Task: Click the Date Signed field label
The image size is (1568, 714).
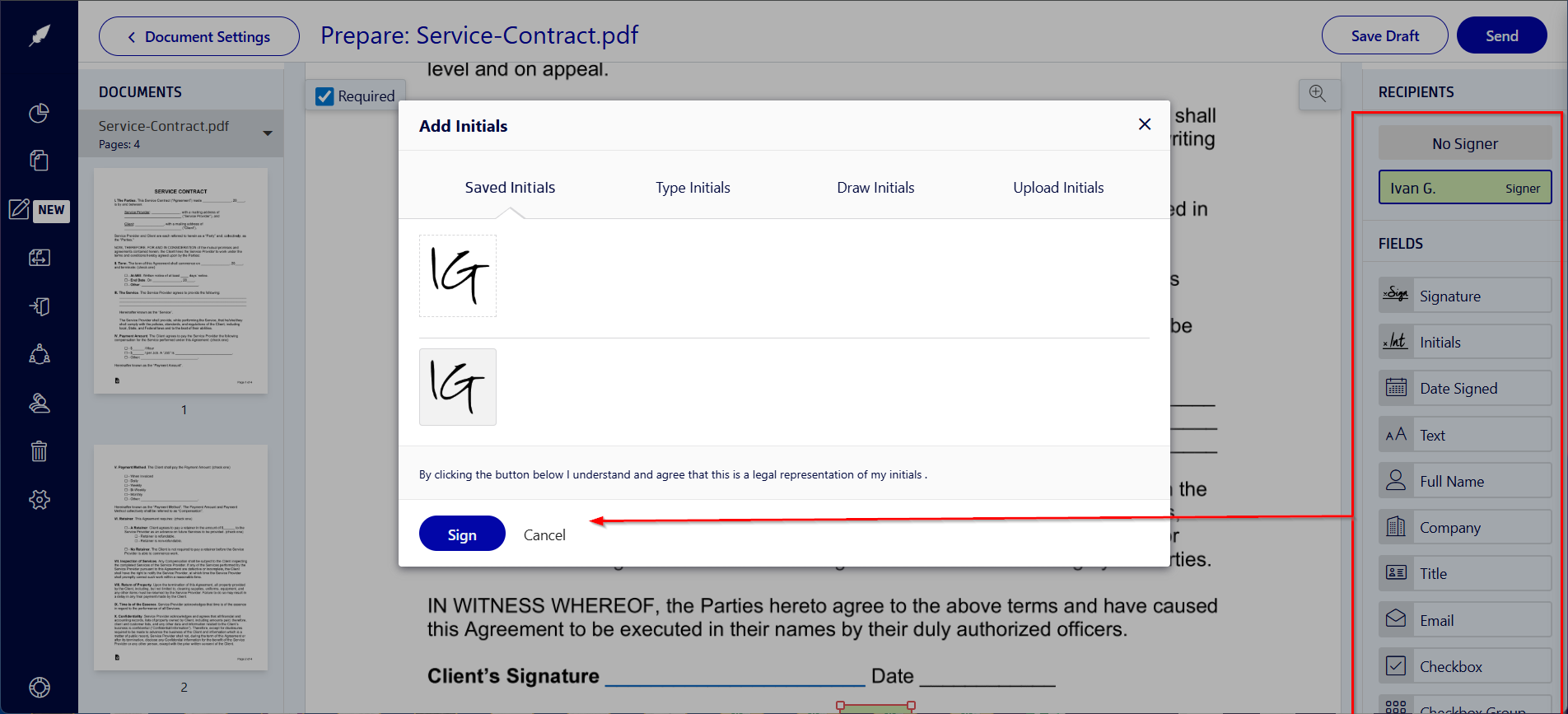Action: [1458, 389]
